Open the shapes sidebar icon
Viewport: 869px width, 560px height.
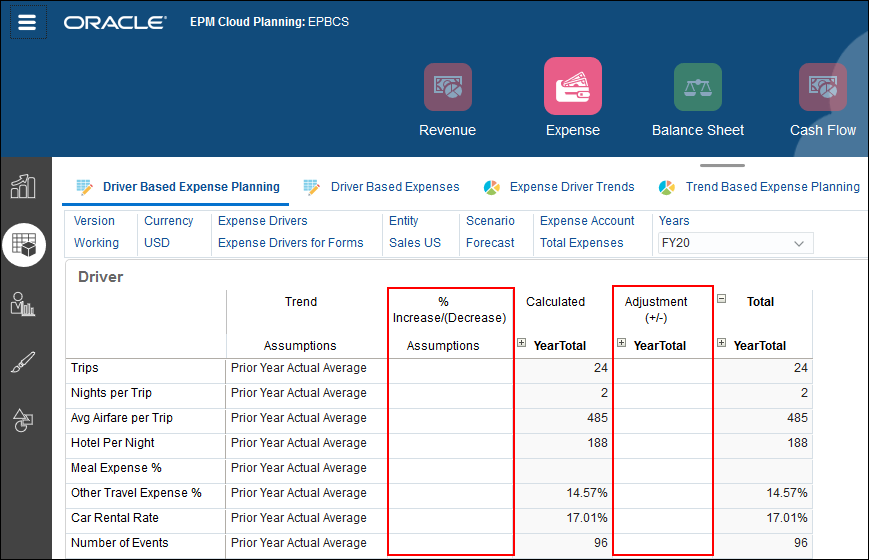point(23,420)
